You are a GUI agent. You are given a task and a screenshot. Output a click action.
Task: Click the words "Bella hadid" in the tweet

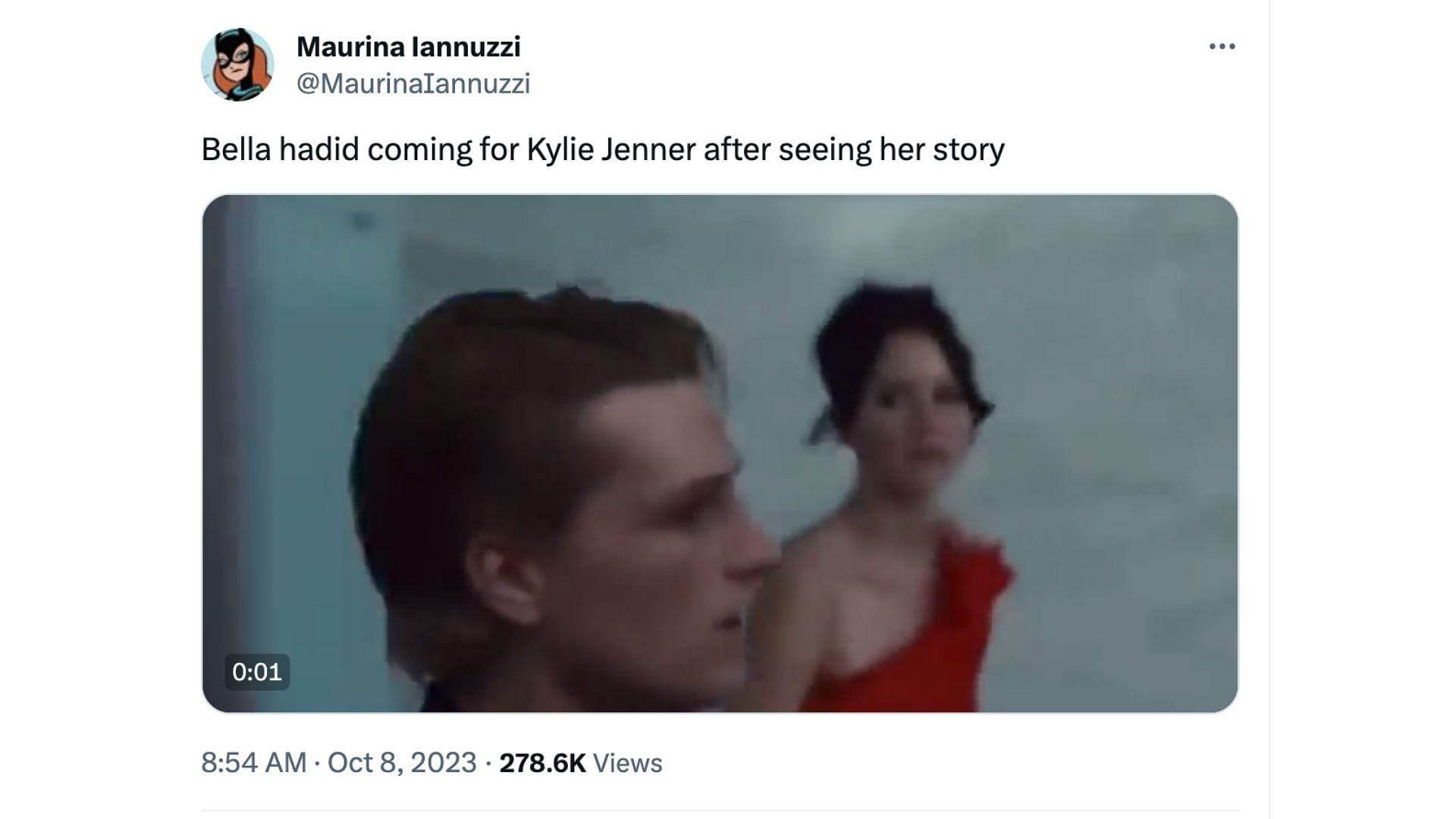point(280,149)
